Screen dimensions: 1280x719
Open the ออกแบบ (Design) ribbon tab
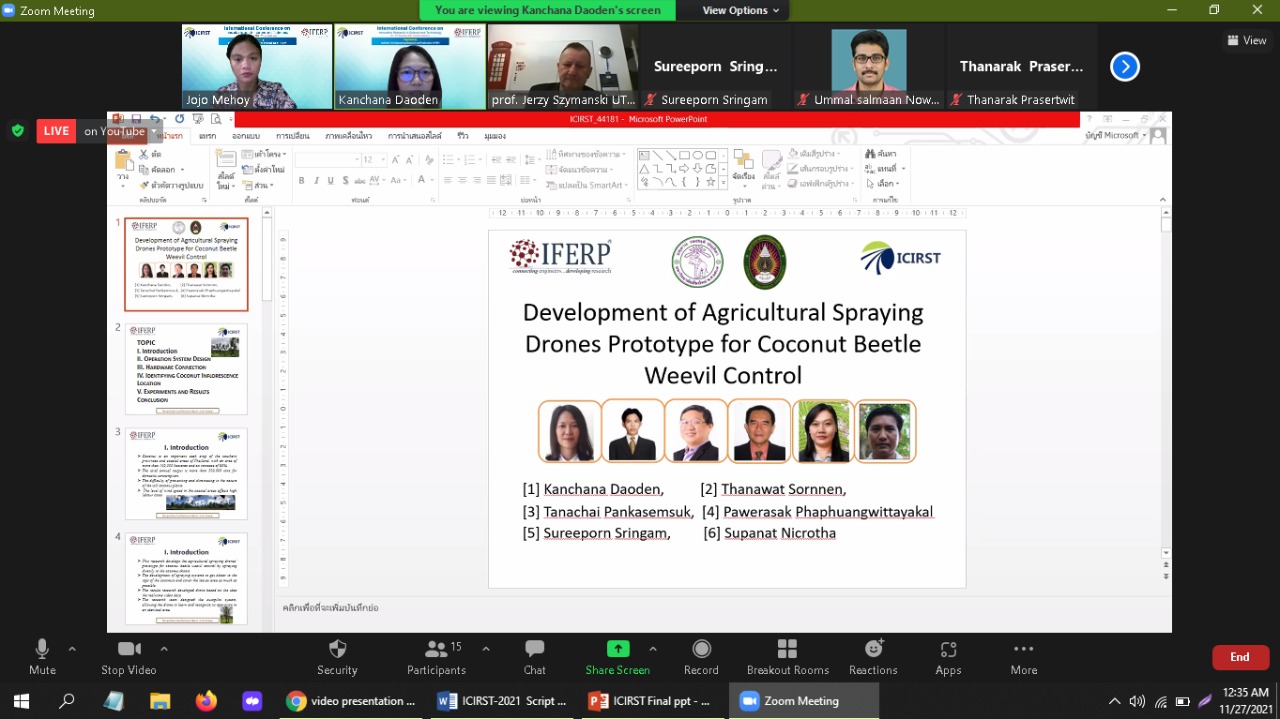point(246,135)
